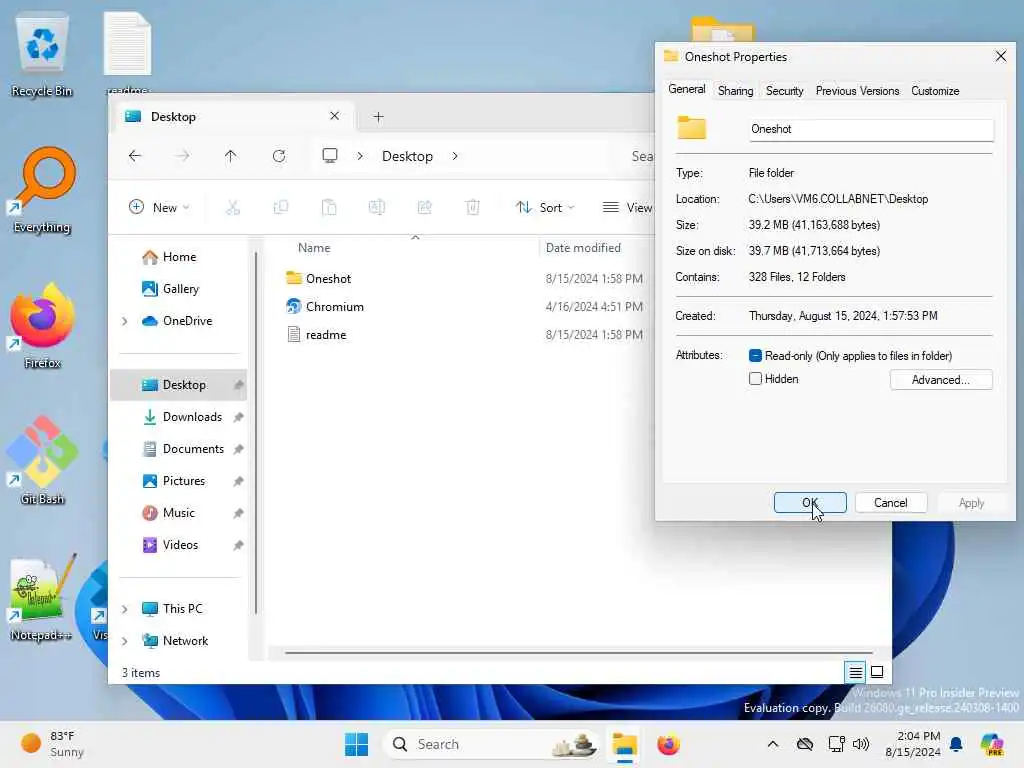Open Gallery in navigation pane
Image resolution: width=1024 pixels, height=768 pixels.
180,289
